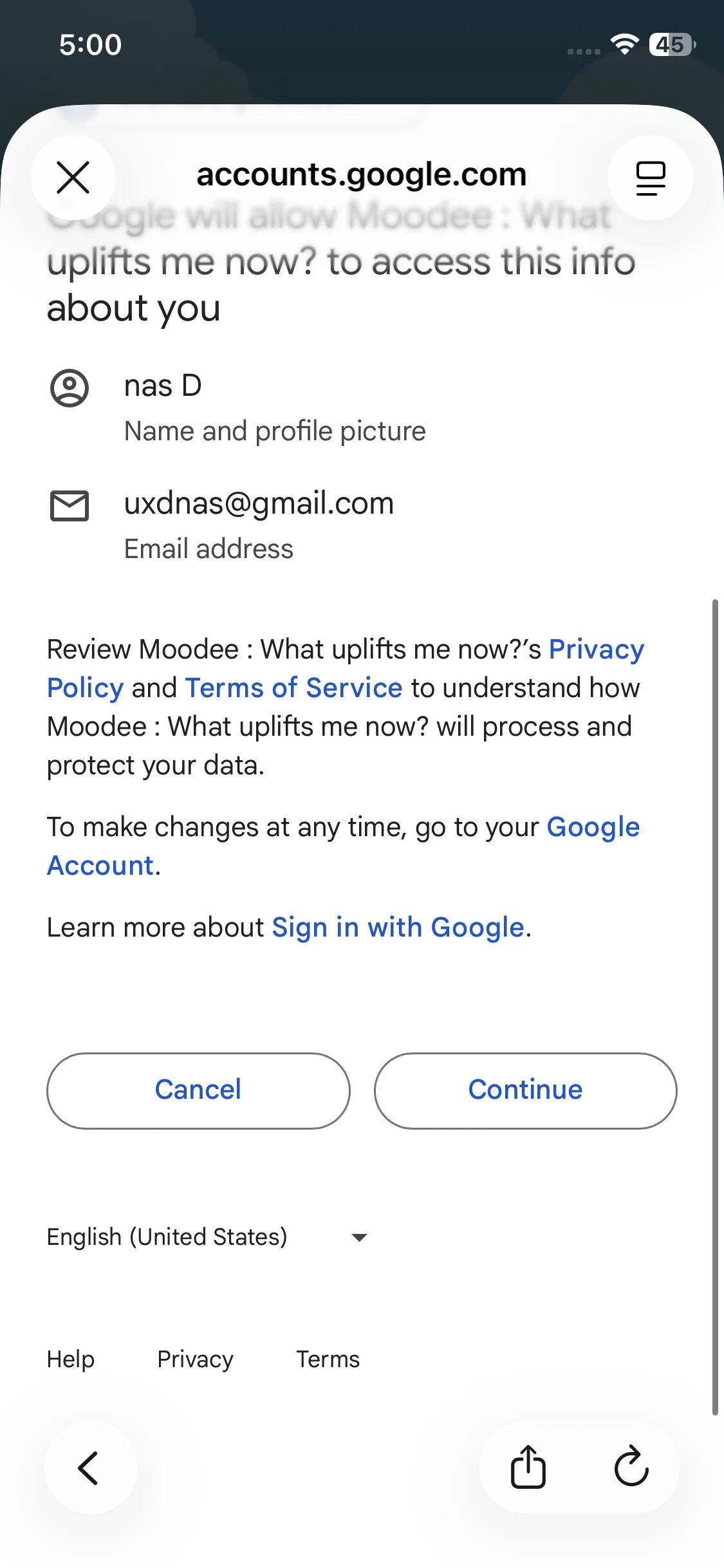Image resolution: width=724 pixels, height=1568 pixels.
Task: Open the share sheet icon
Action: coord(528,1468)
